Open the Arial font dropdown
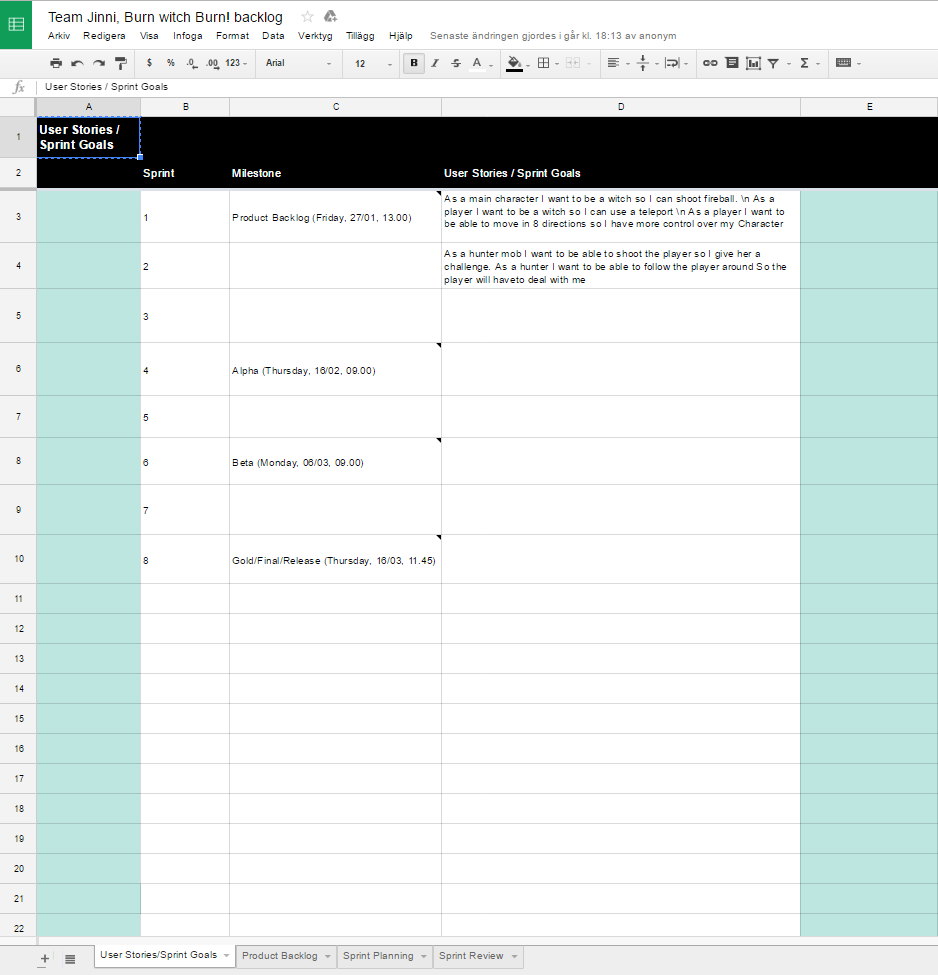Viewport: 938px width, 975px height. 298,63
